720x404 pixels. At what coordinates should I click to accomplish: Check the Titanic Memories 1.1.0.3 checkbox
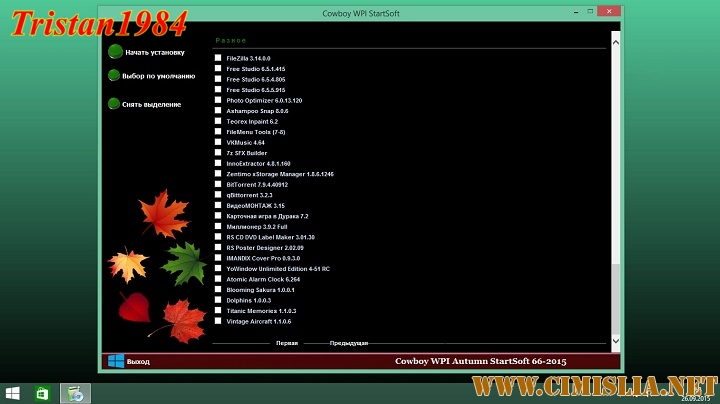(x=218, y=310)
